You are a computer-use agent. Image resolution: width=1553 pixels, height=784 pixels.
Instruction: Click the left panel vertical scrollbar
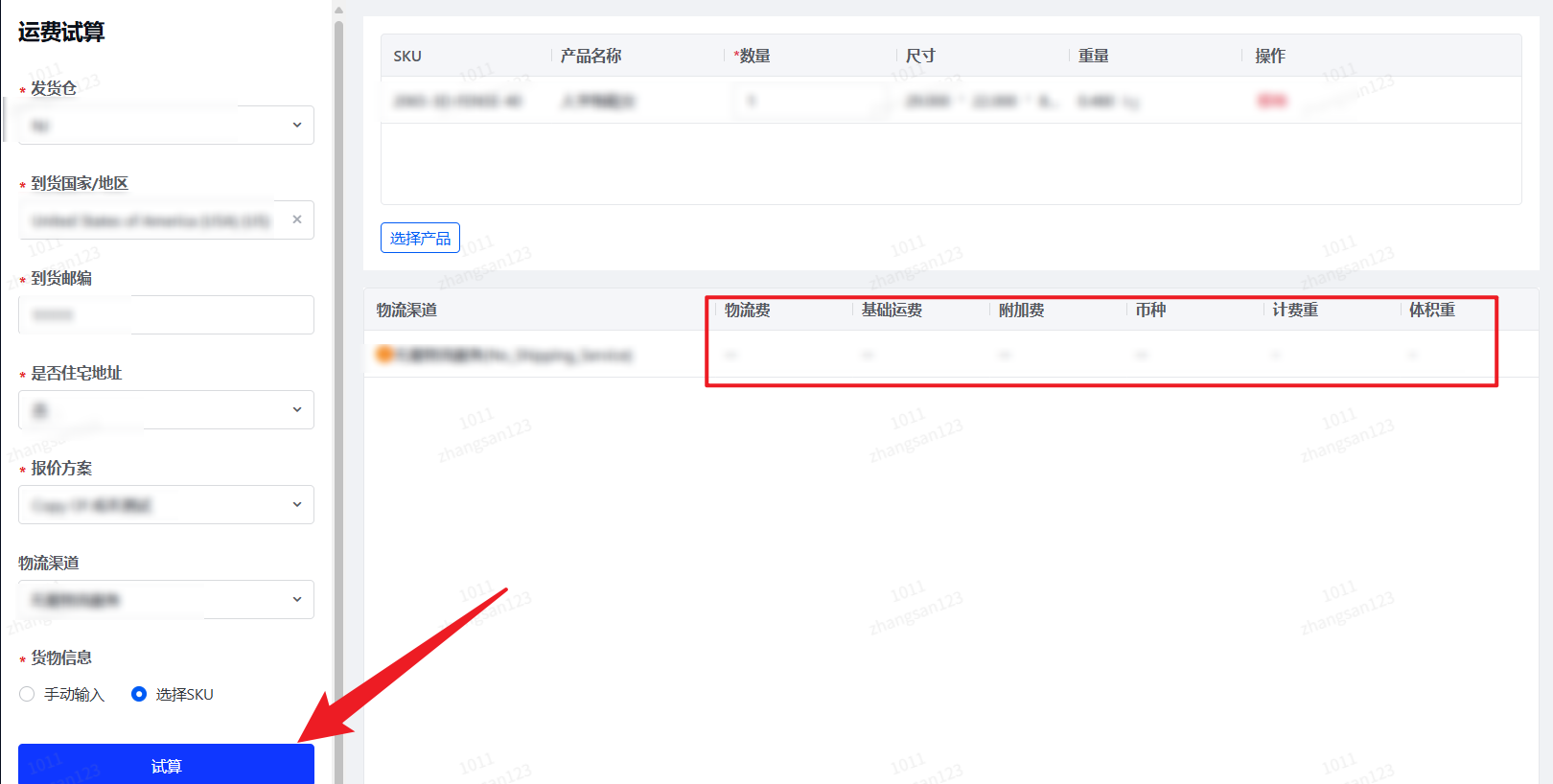point(338,403)
